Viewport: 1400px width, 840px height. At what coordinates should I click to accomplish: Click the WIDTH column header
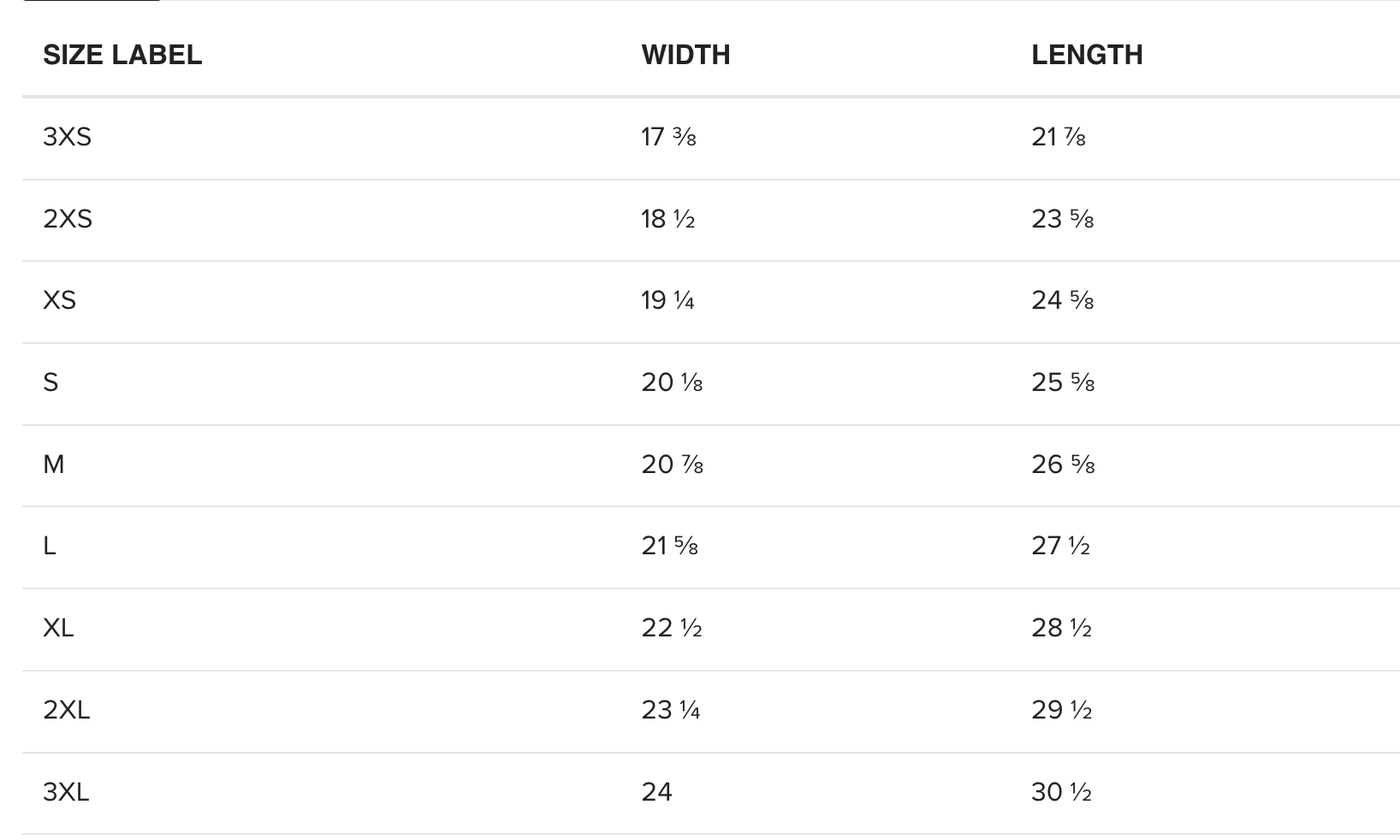pos(685,55)
